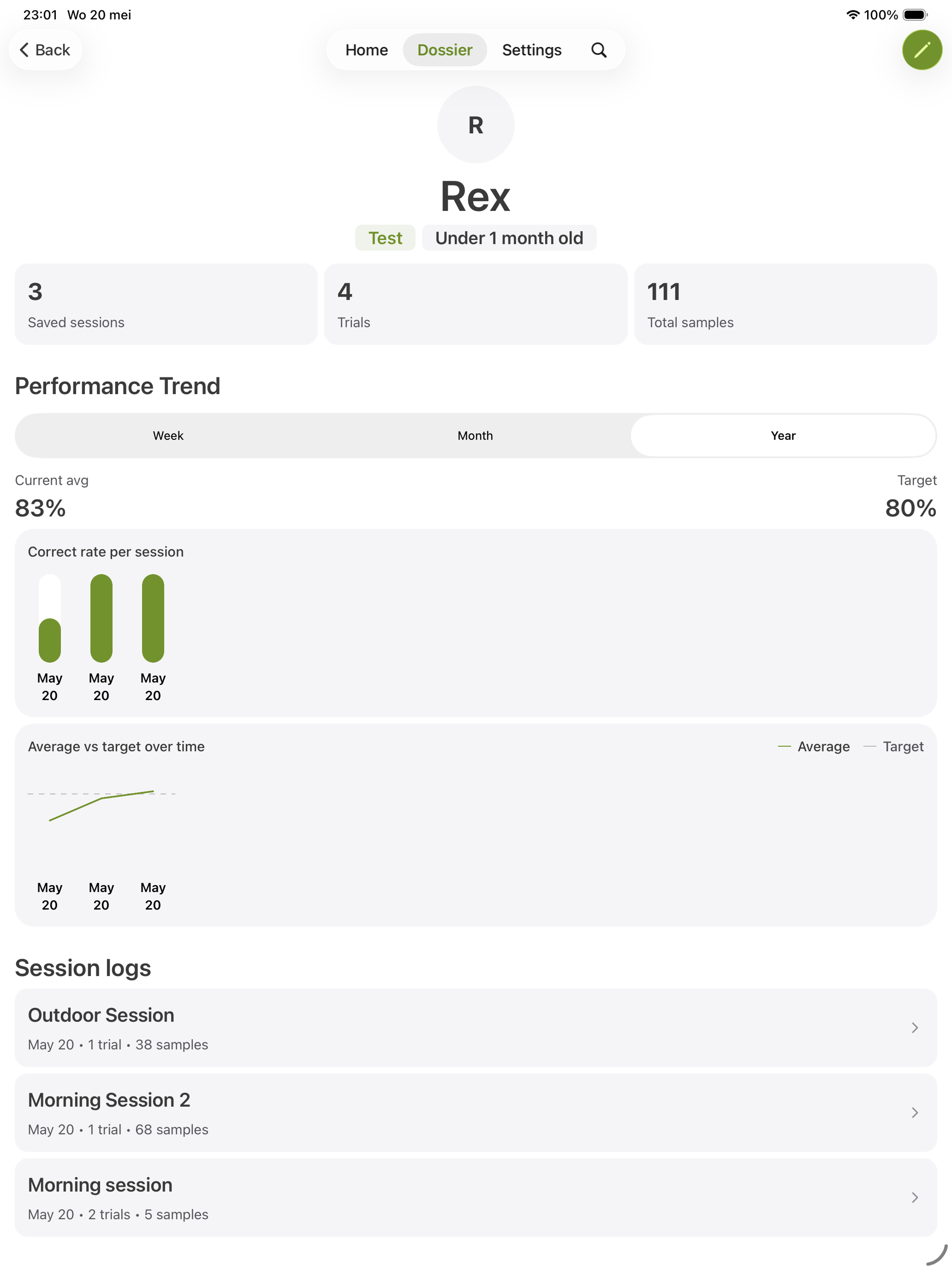
Task: Expand Morning Session 2 via its chevron
Action: pos(915,1112)
